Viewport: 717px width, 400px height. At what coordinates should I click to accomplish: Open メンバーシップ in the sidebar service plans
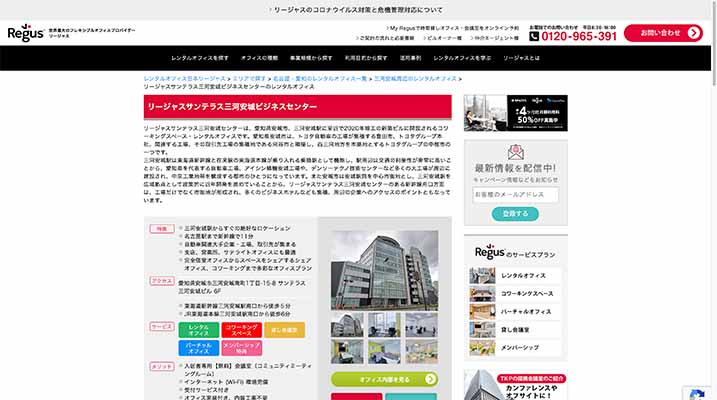(515, 348)
